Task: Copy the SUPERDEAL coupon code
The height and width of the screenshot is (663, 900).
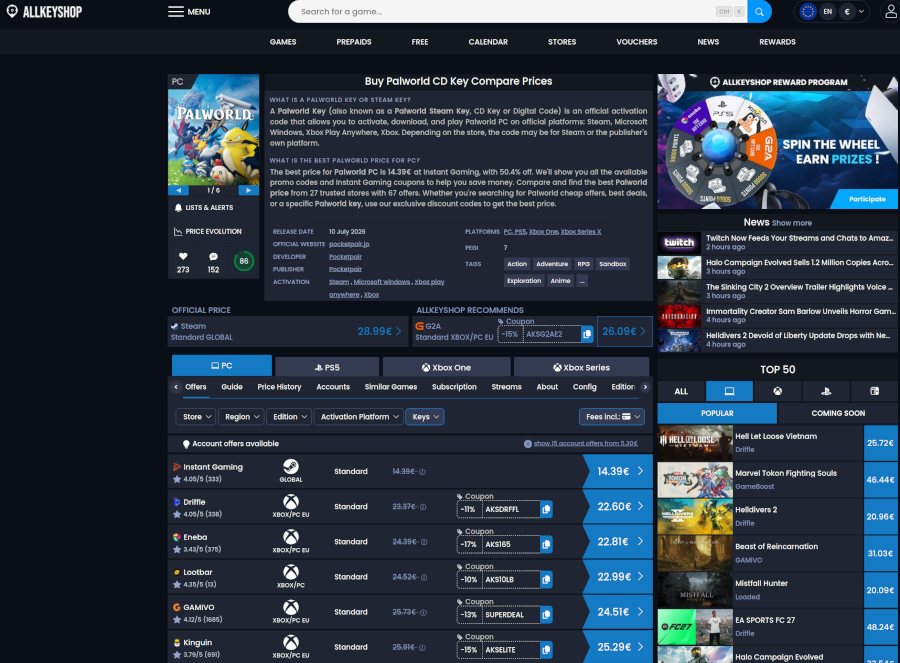Action: pos(546,615)
